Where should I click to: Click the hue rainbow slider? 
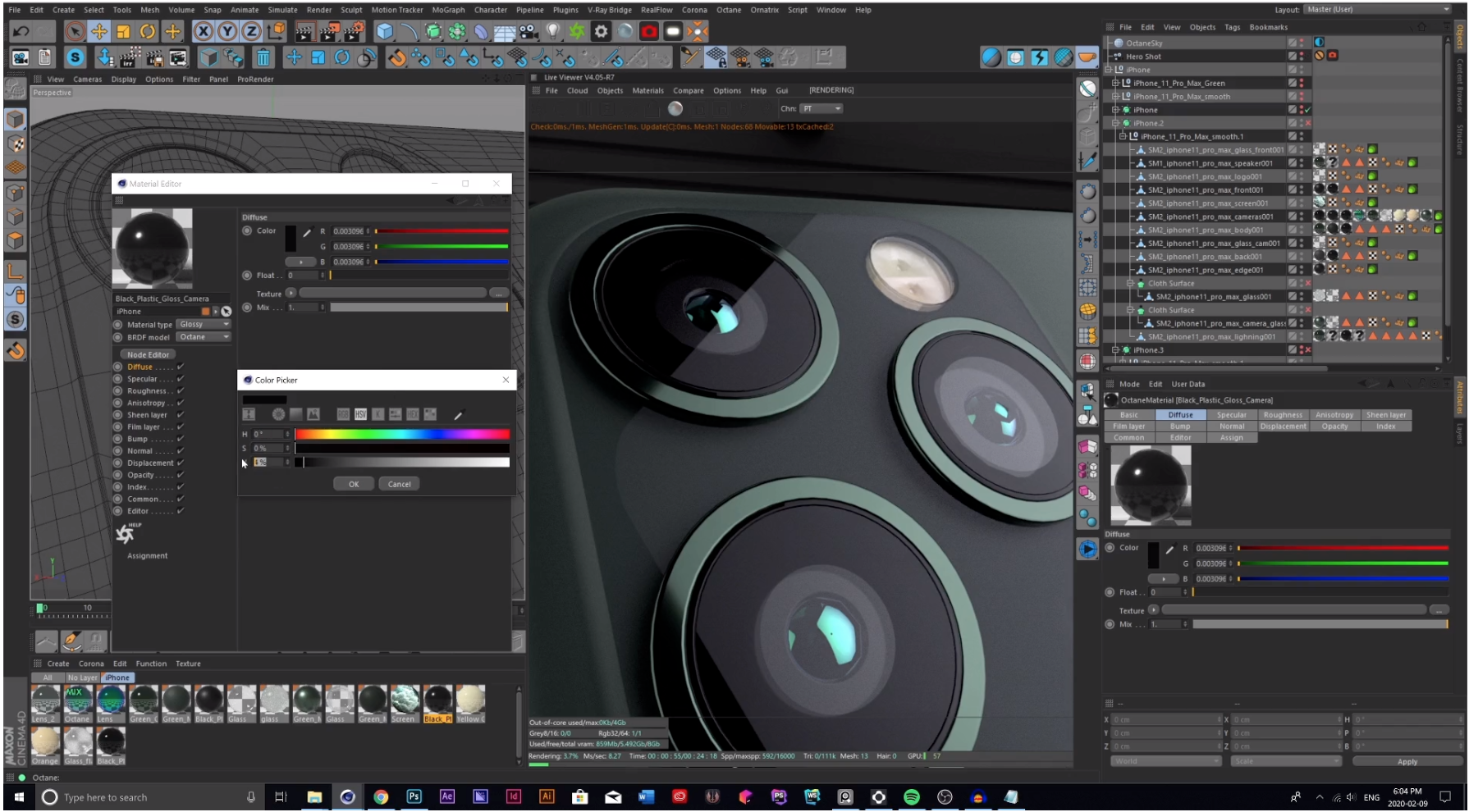click(402, 435)
